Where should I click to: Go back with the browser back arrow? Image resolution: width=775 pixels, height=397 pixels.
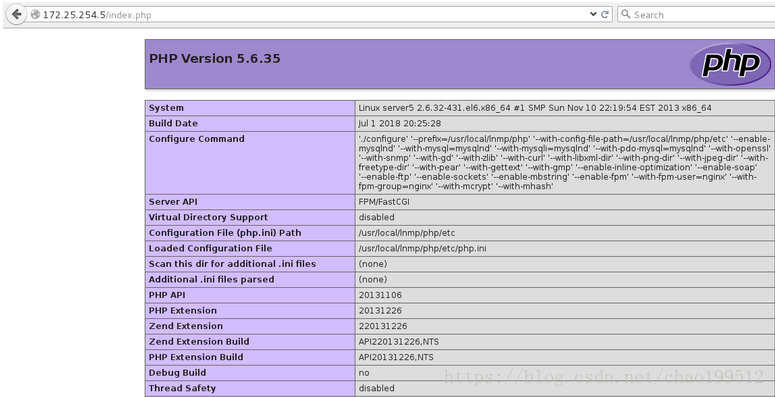coord(16,14)
